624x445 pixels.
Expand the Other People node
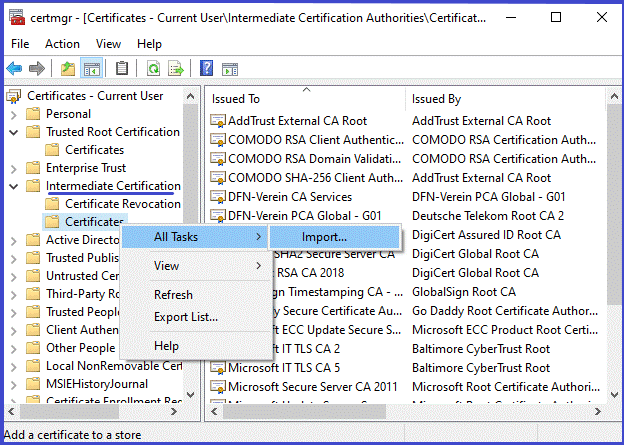click(14, 349)
